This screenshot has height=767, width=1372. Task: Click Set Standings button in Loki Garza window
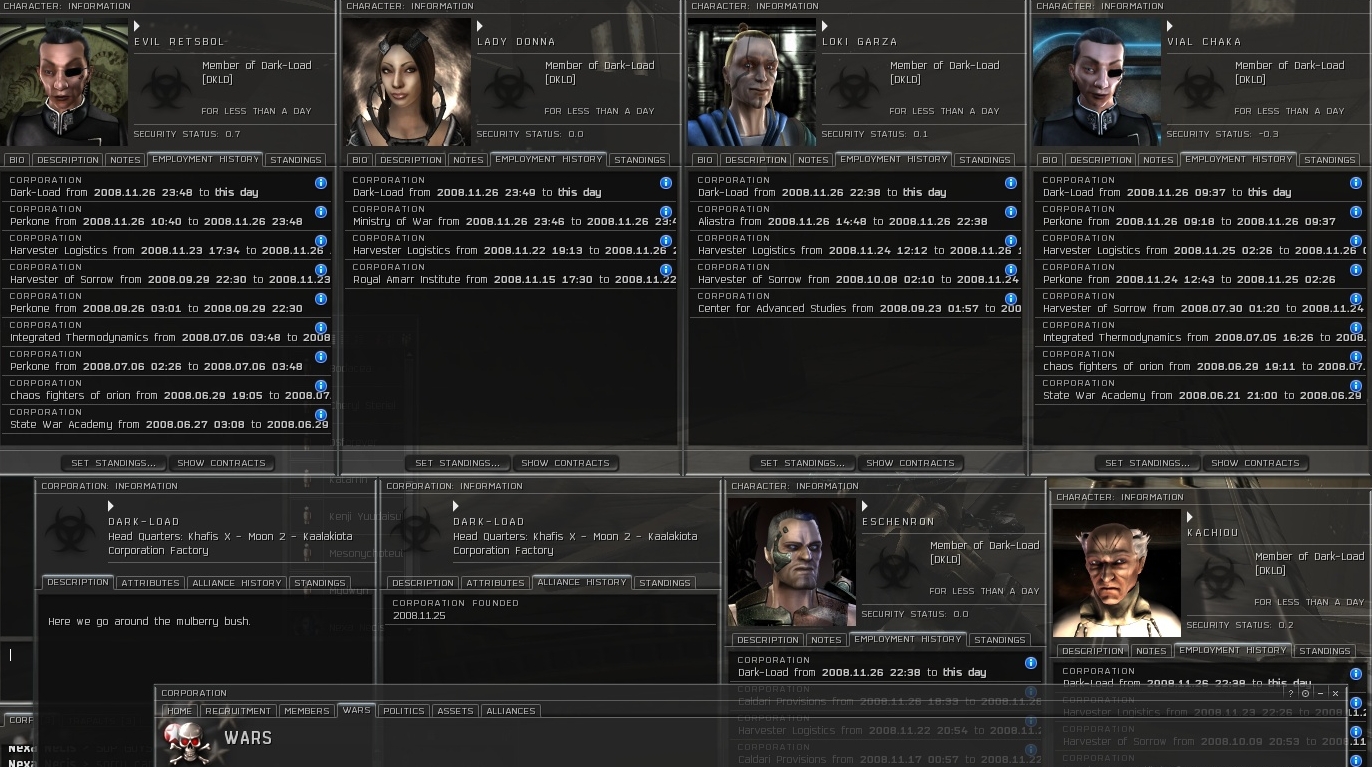[803, 463]
